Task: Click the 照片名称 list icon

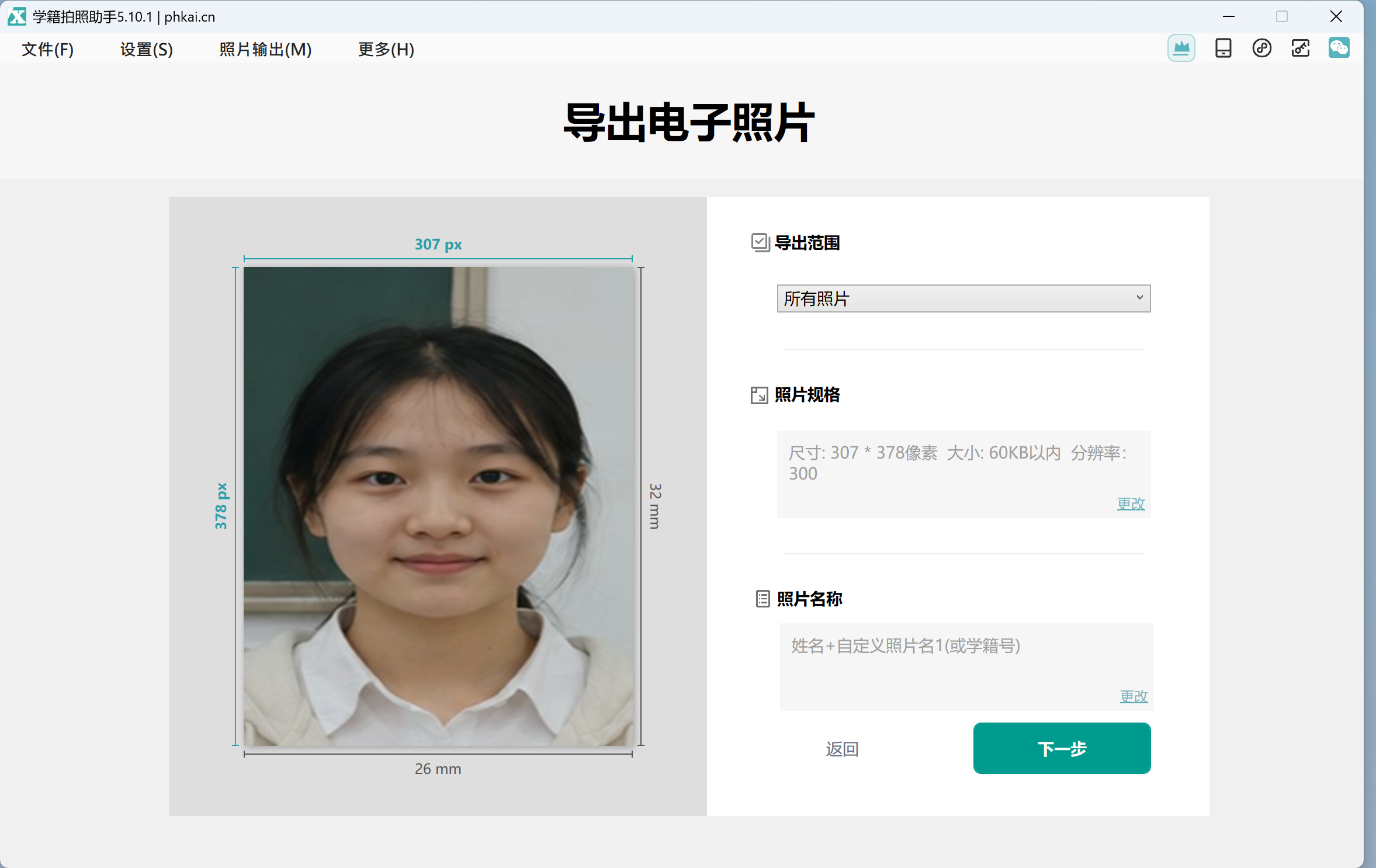Action: click(x=762, y=599)
